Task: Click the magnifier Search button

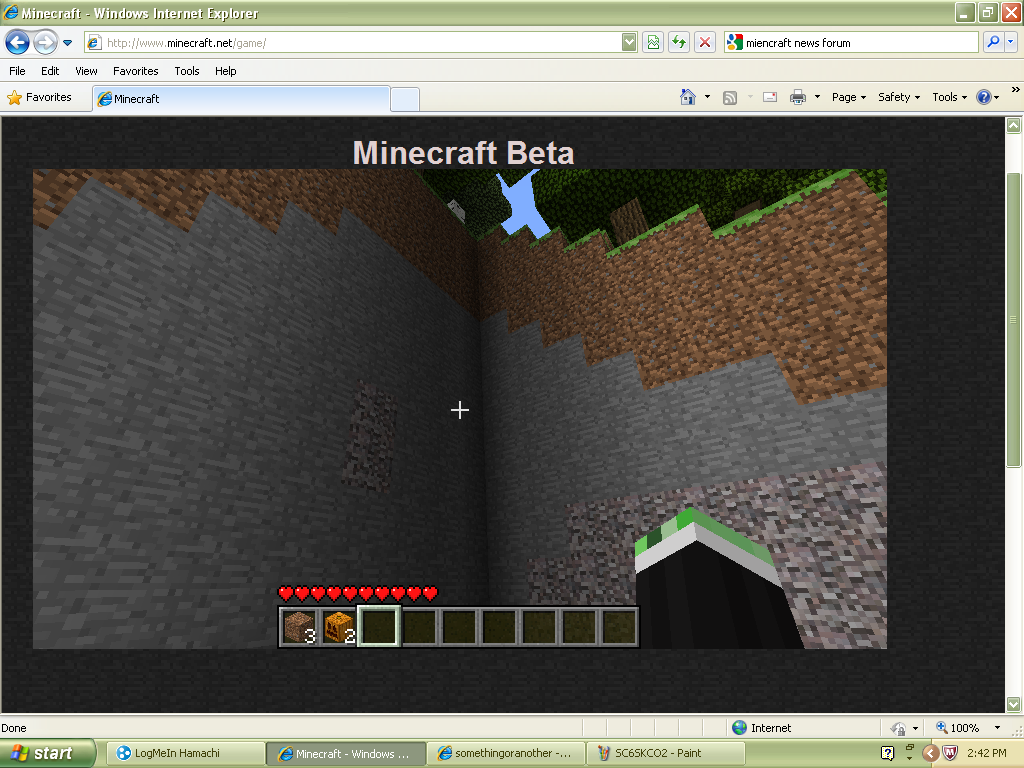Action: [x=993, y=42]
